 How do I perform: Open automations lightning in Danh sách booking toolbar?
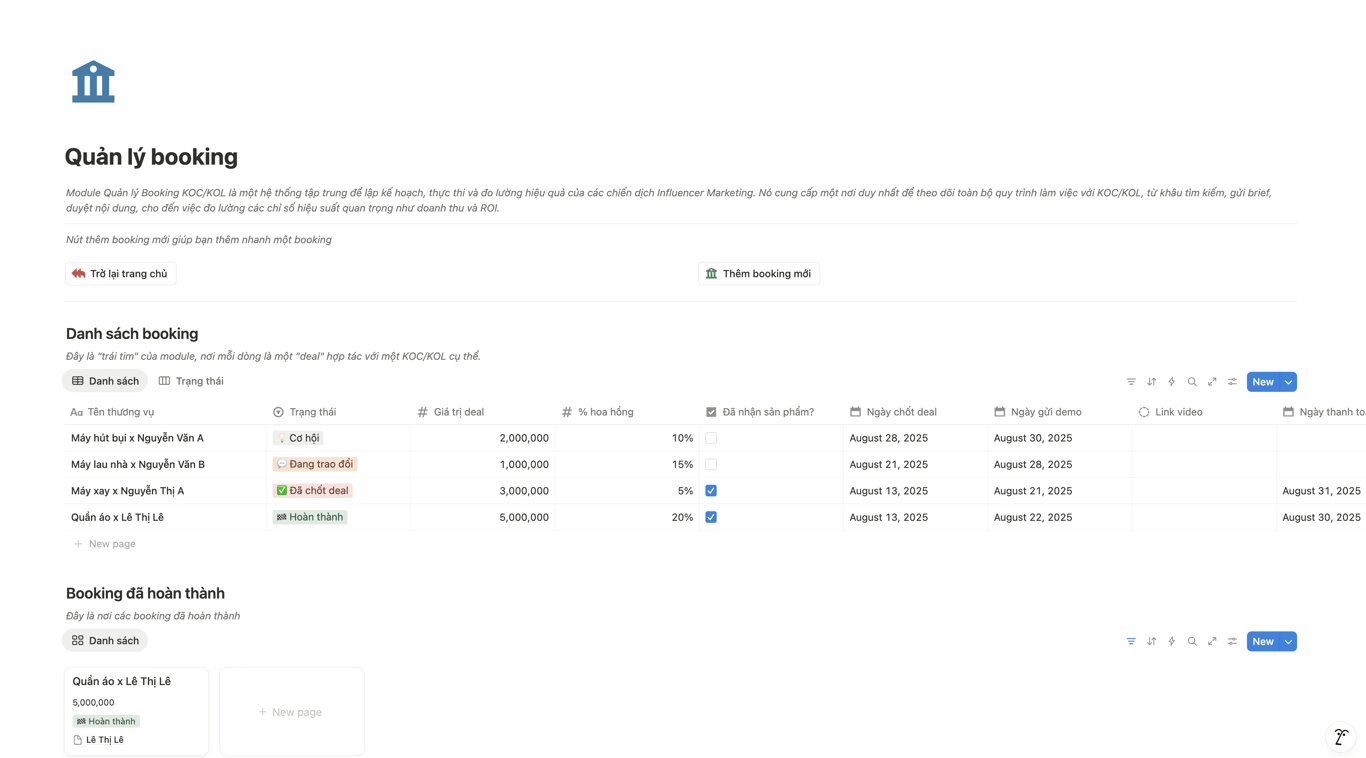(1172, 382)
